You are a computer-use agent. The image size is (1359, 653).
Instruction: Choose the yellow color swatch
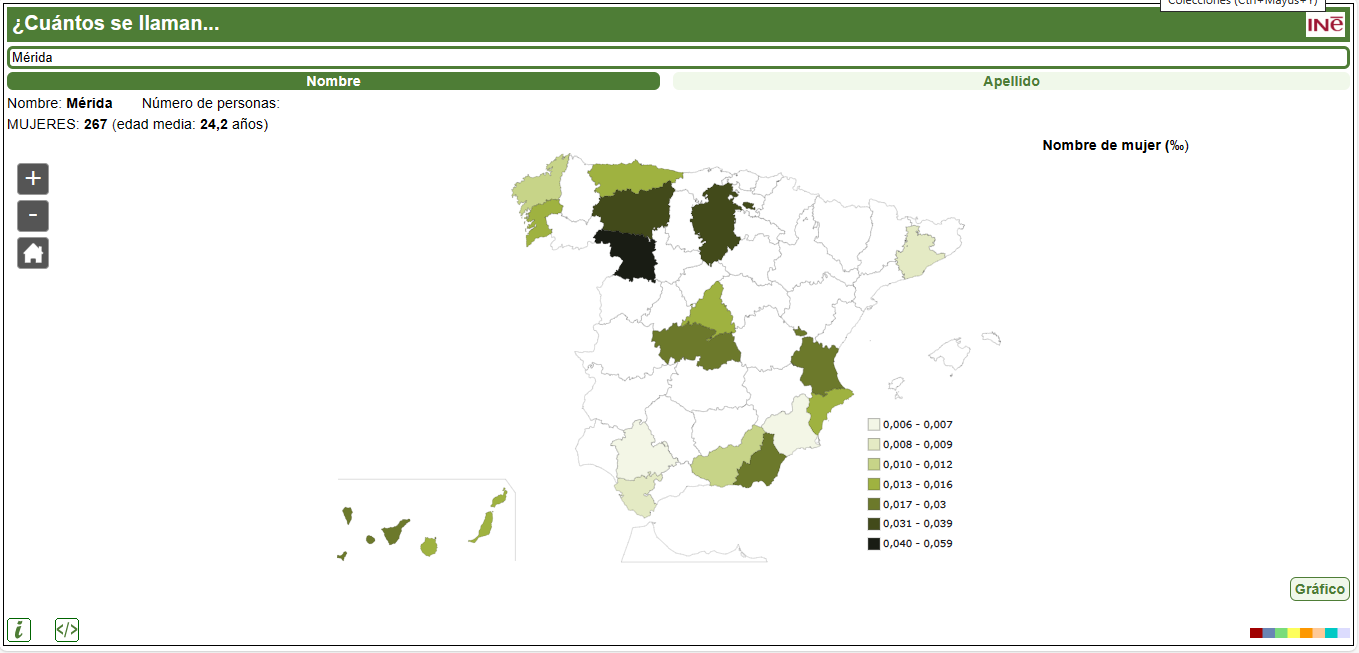pyautogui.click(x=1294, y=633)
